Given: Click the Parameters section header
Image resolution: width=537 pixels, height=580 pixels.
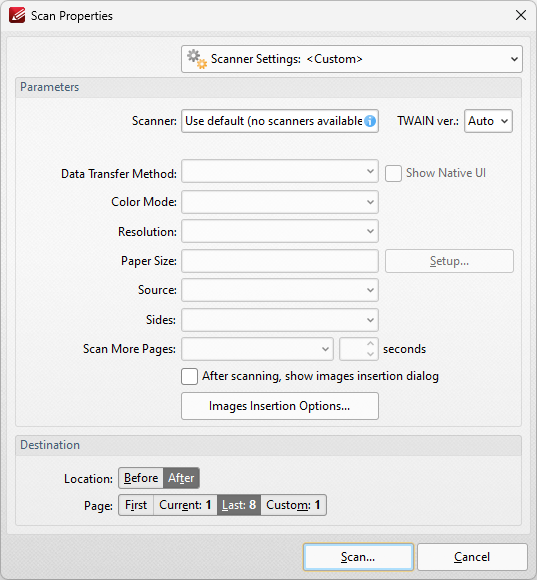Looking at the screenshot, I should point(268,87).
